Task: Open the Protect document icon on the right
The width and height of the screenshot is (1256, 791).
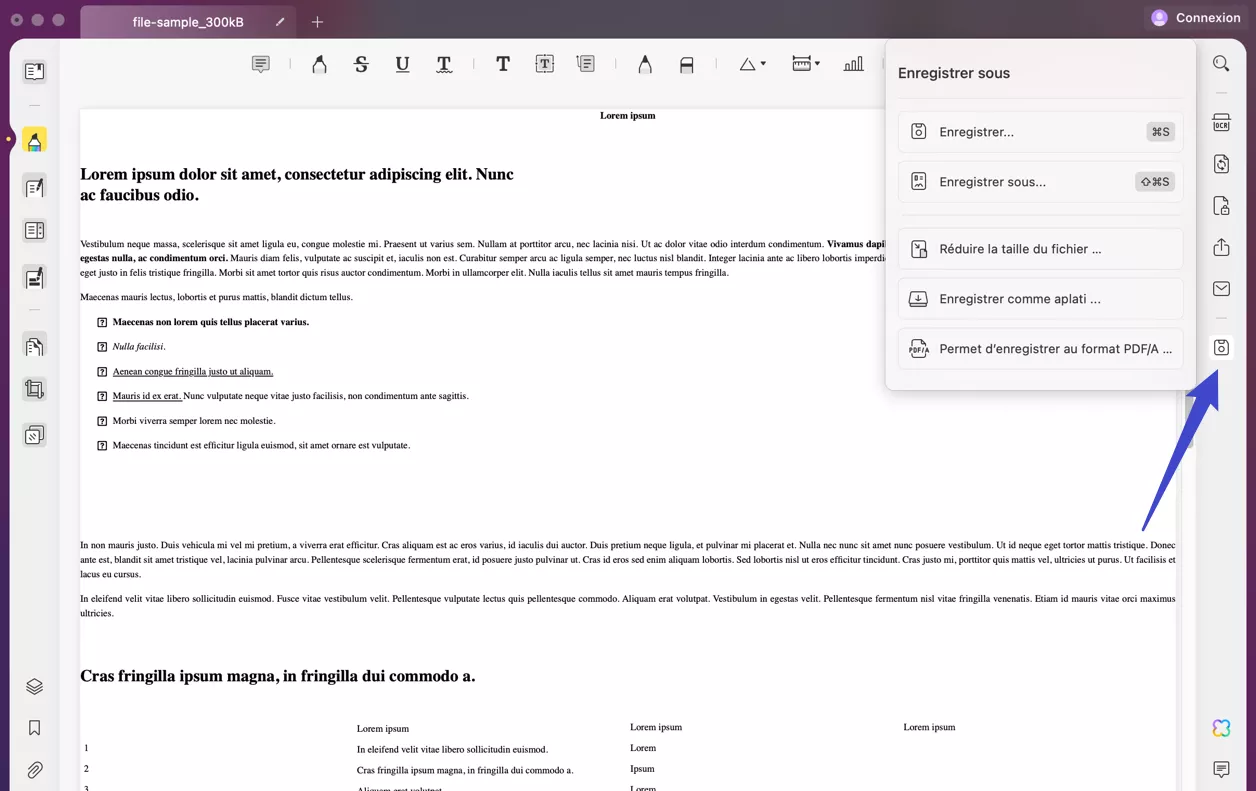Action: pos(1221,205)
